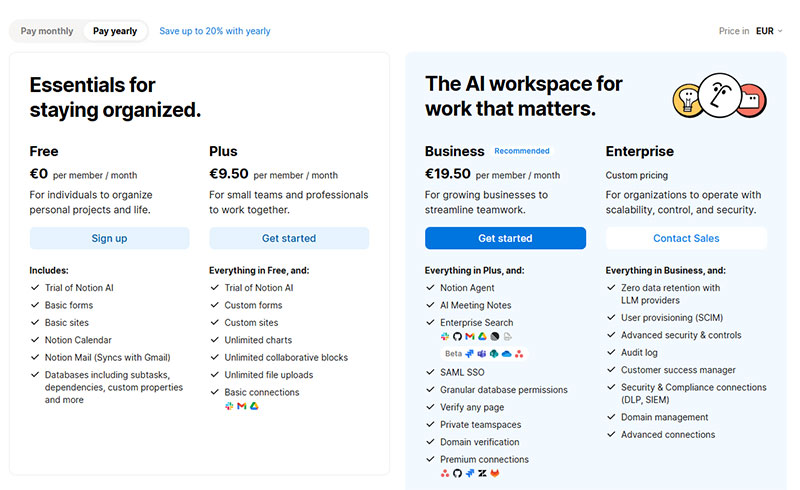Click Microsoft Teams icon in Beta row
The image size is (800, 490).
click(x=482, y=354)
